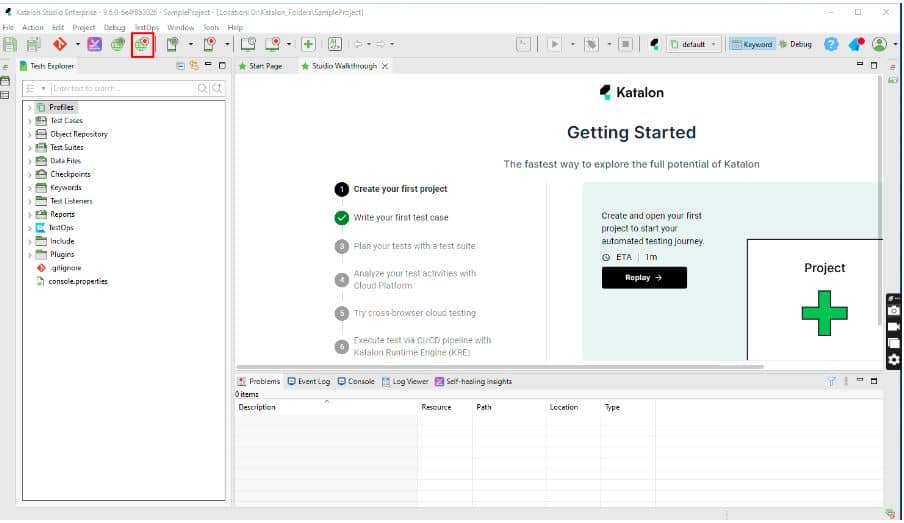This screenshot has height=523, width=904.
Task: Click the terminal command icon in toolbar
Action: pos(523,44)
